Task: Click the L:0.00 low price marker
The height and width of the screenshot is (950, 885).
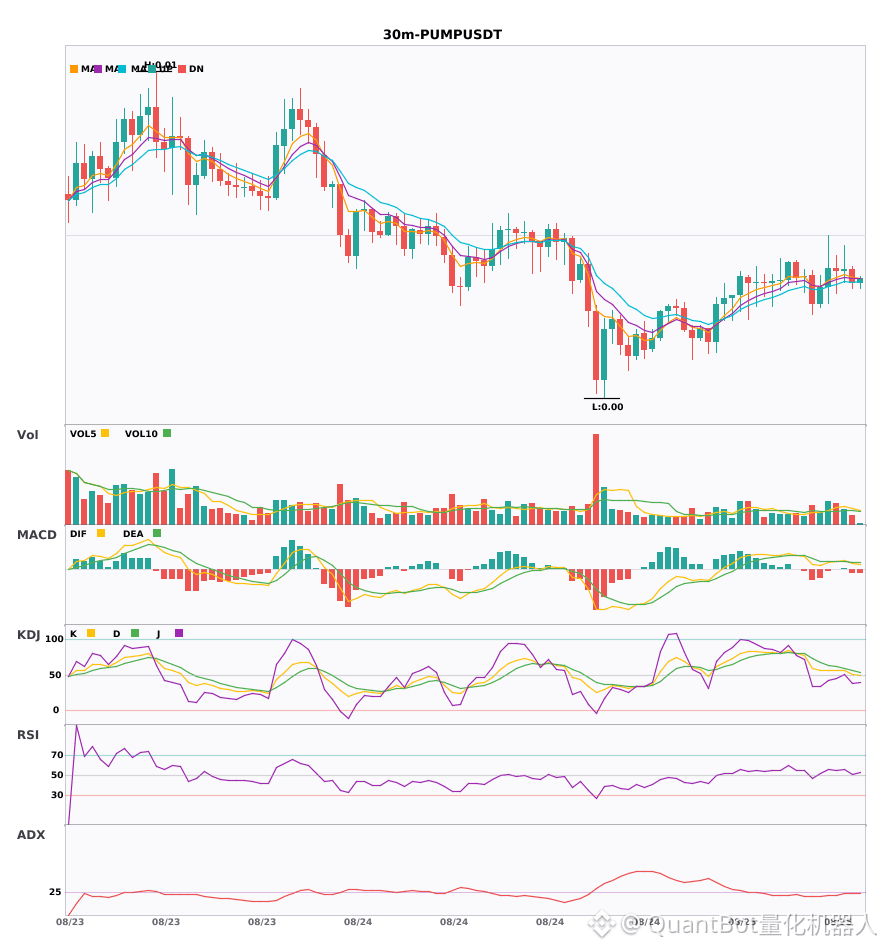Action: (608, 407)
